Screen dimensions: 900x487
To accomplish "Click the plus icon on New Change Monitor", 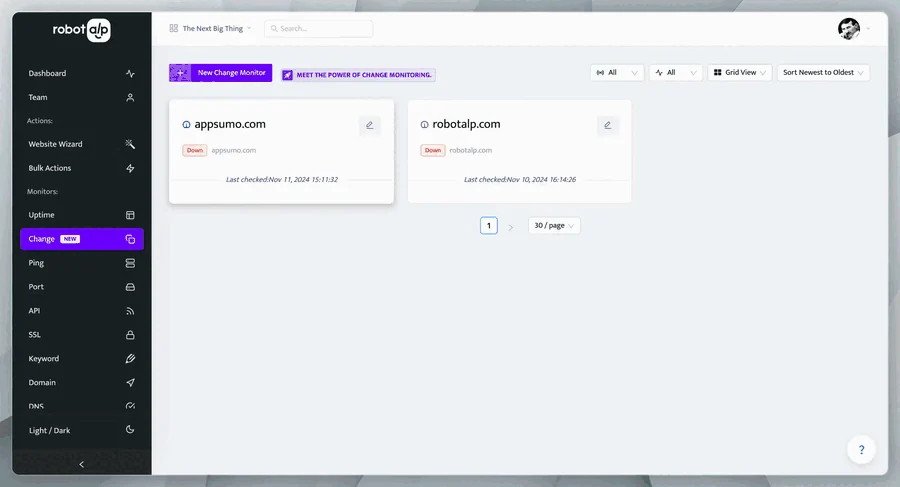I will click(180, 73).
